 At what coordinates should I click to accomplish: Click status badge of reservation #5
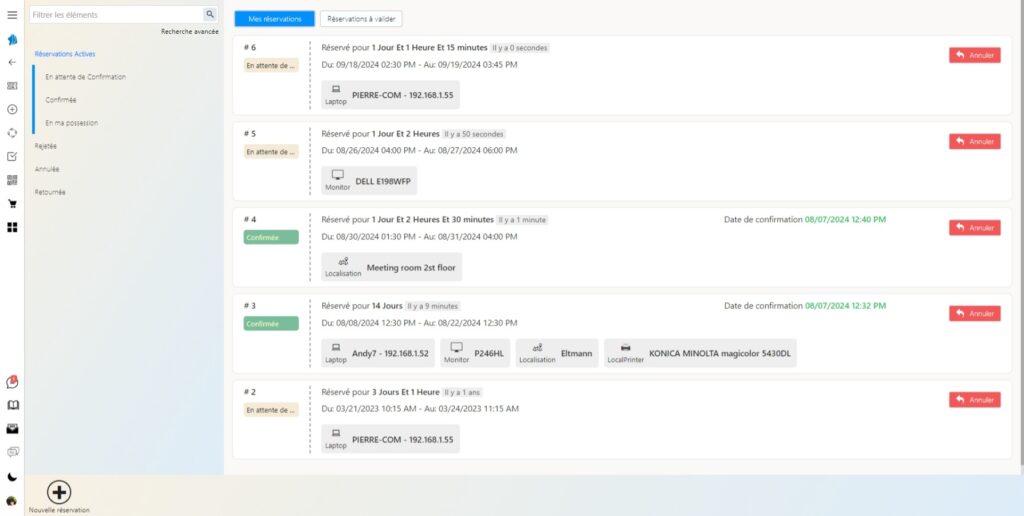[x=271, y=152]
